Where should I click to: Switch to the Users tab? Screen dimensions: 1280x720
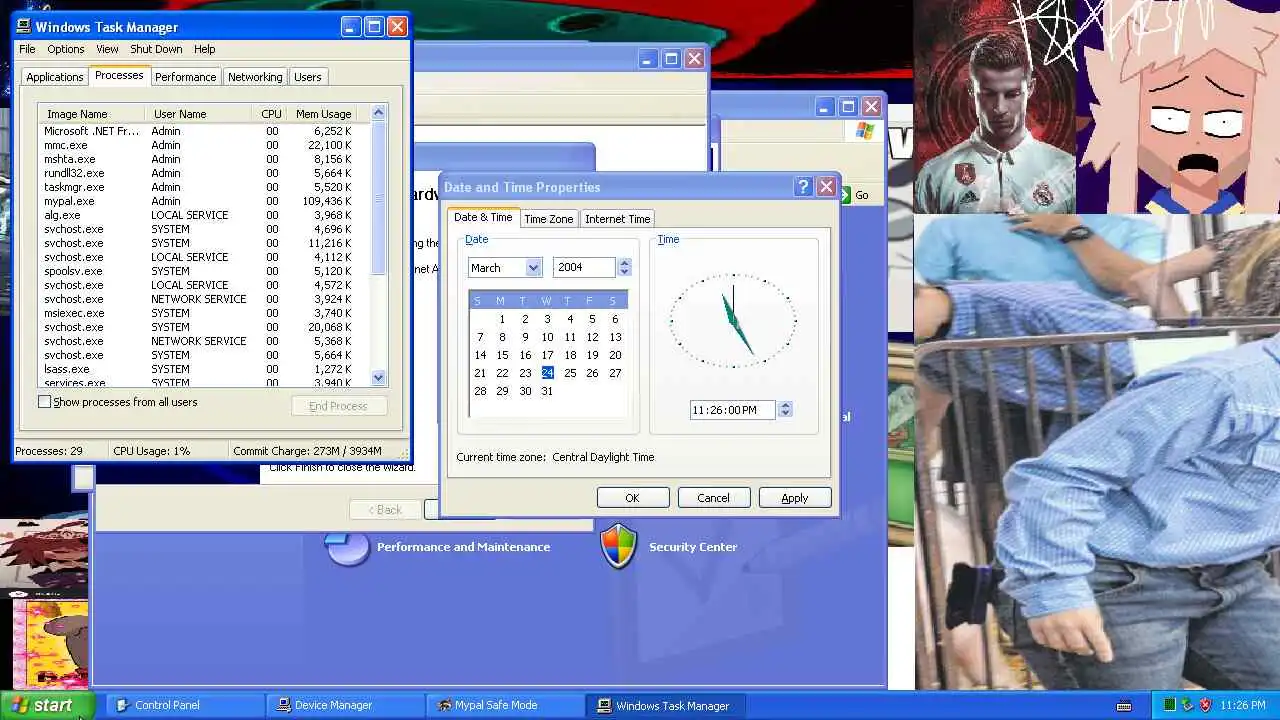click(x=308, y=77)
